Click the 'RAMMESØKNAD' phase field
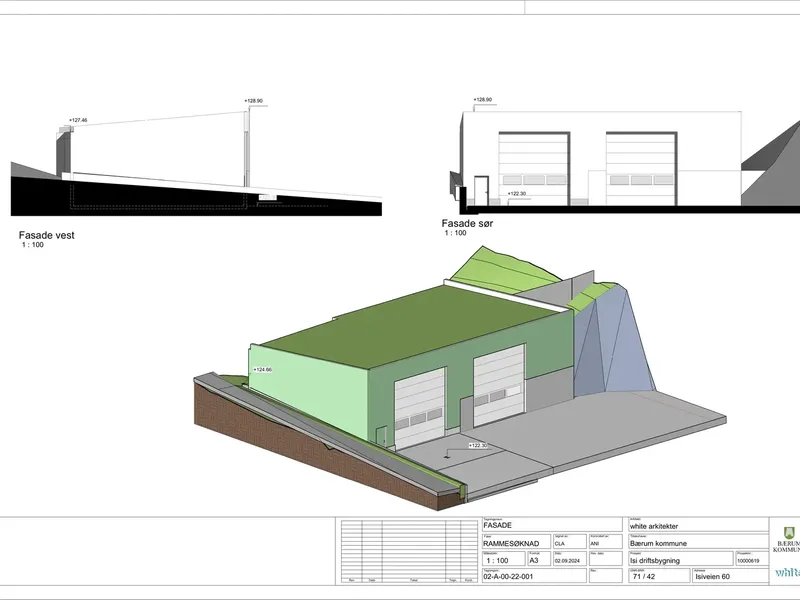This screenshot has height=600, width=800. (516, 542)
